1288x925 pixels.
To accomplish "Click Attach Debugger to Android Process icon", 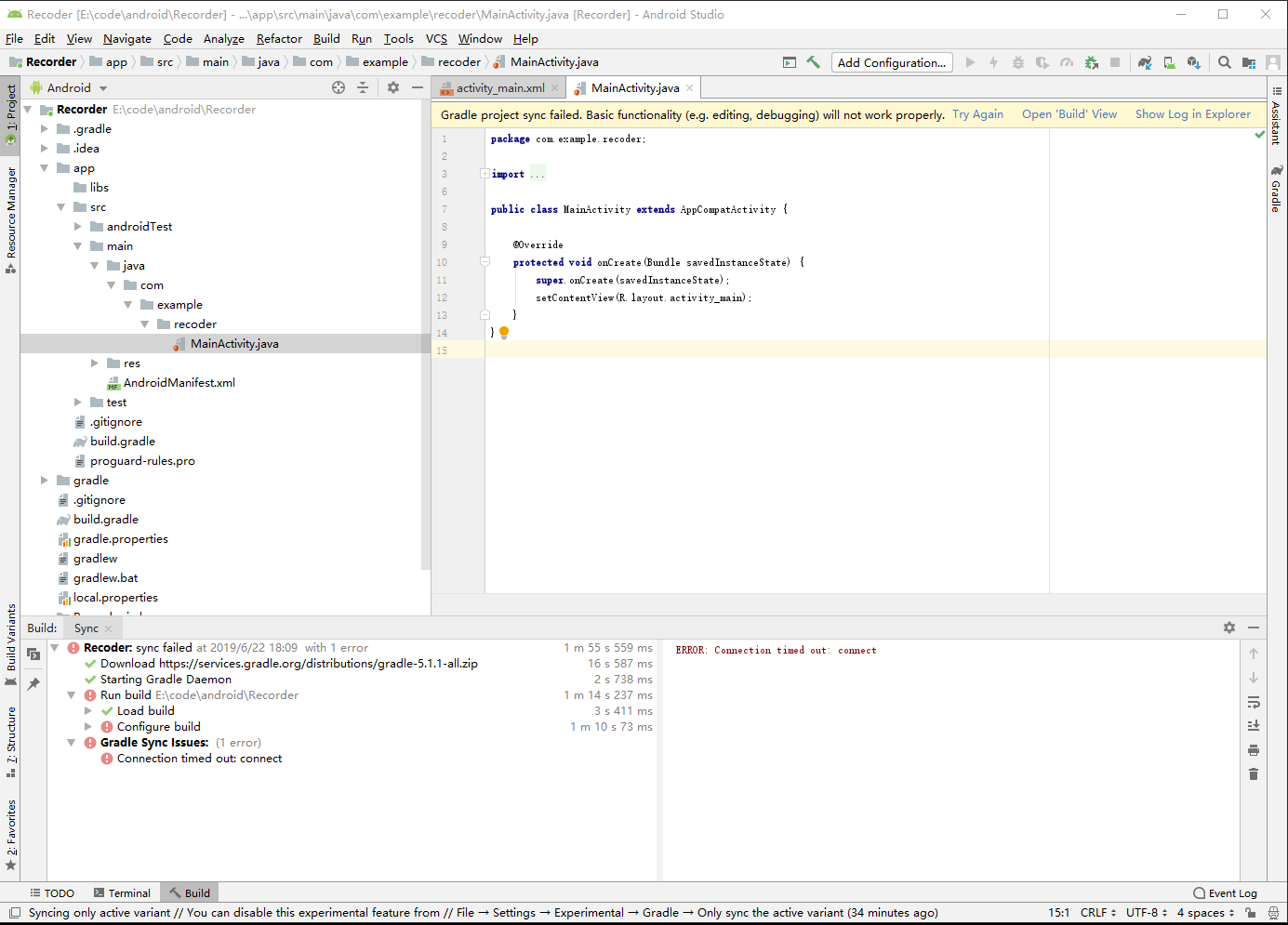I will pos(1091,62).
